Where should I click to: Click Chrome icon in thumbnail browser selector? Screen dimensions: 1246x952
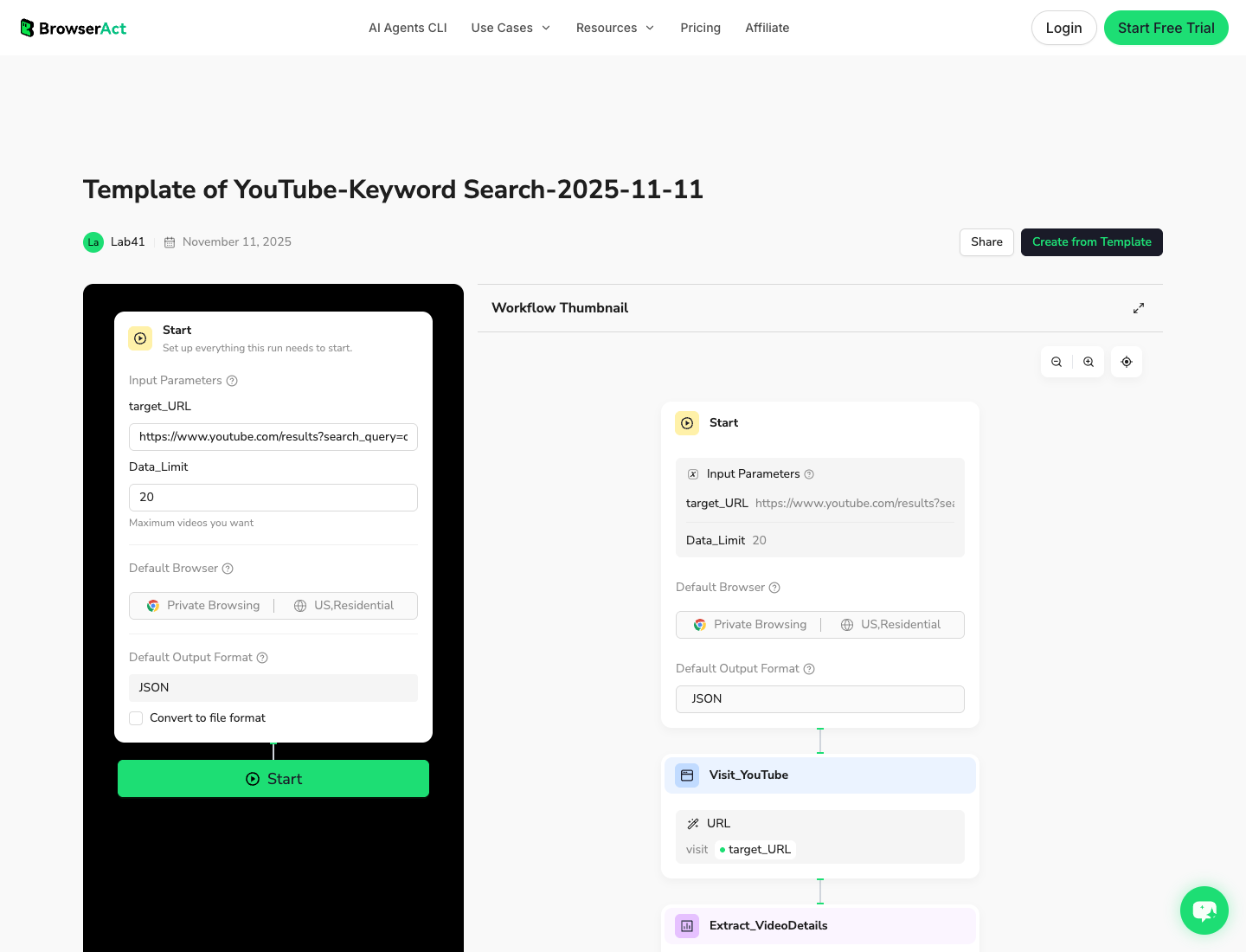pyautogui.click(x=700, y=625)
